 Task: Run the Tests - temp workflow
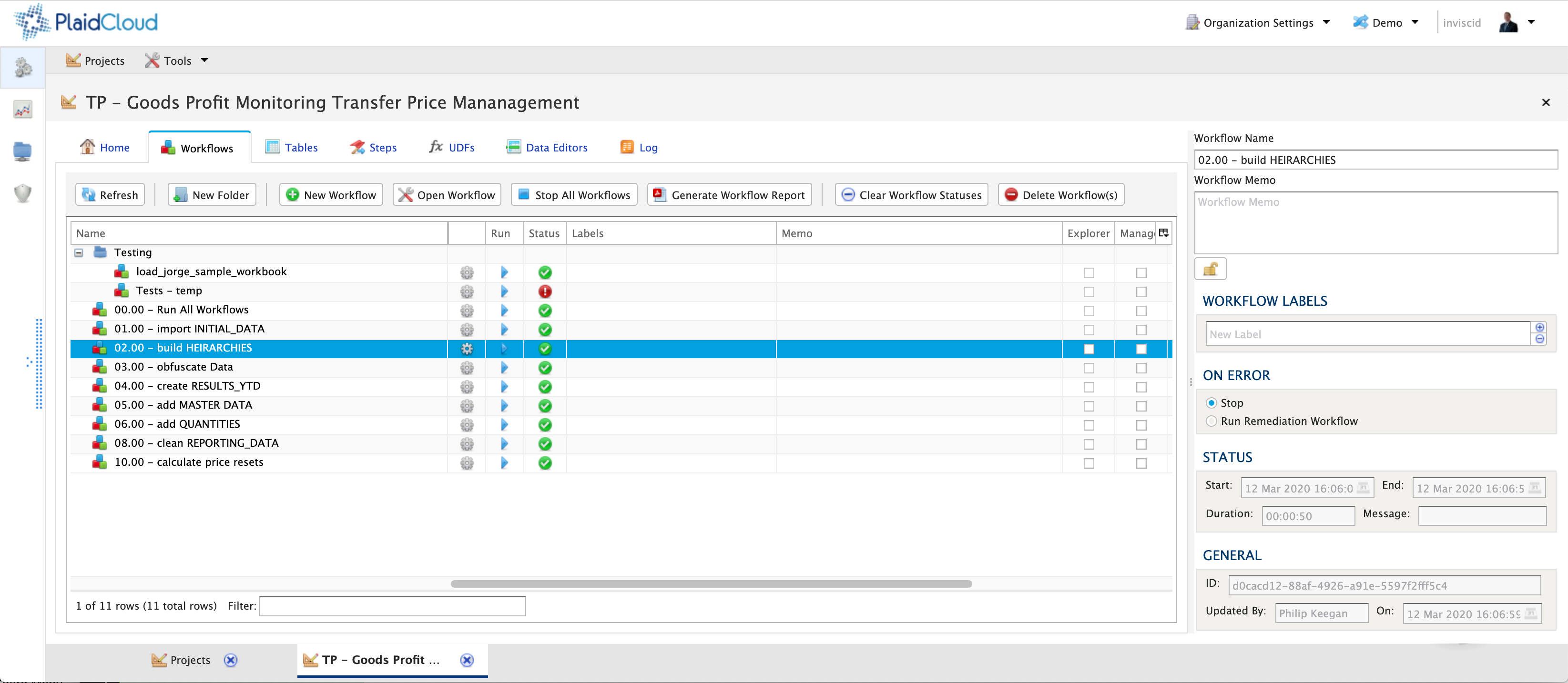coord(504,291)
